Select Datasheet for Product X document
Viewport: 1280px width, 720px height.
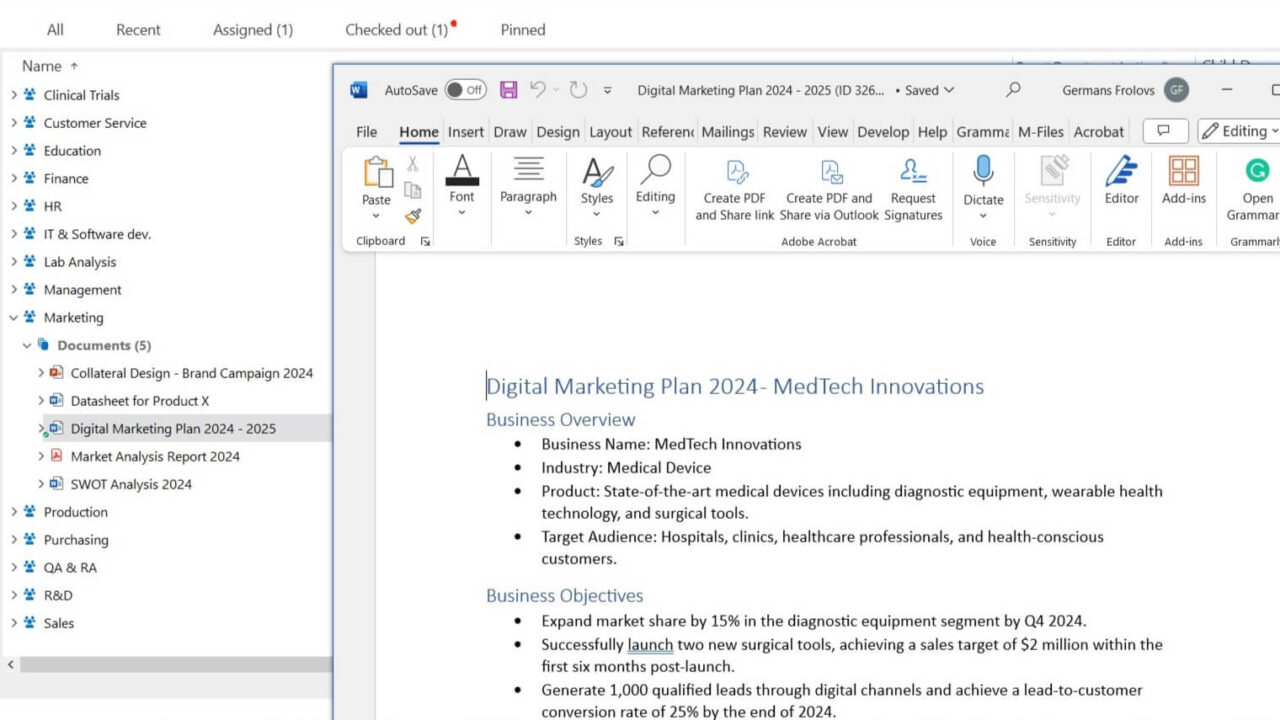[x=140, y=401]
